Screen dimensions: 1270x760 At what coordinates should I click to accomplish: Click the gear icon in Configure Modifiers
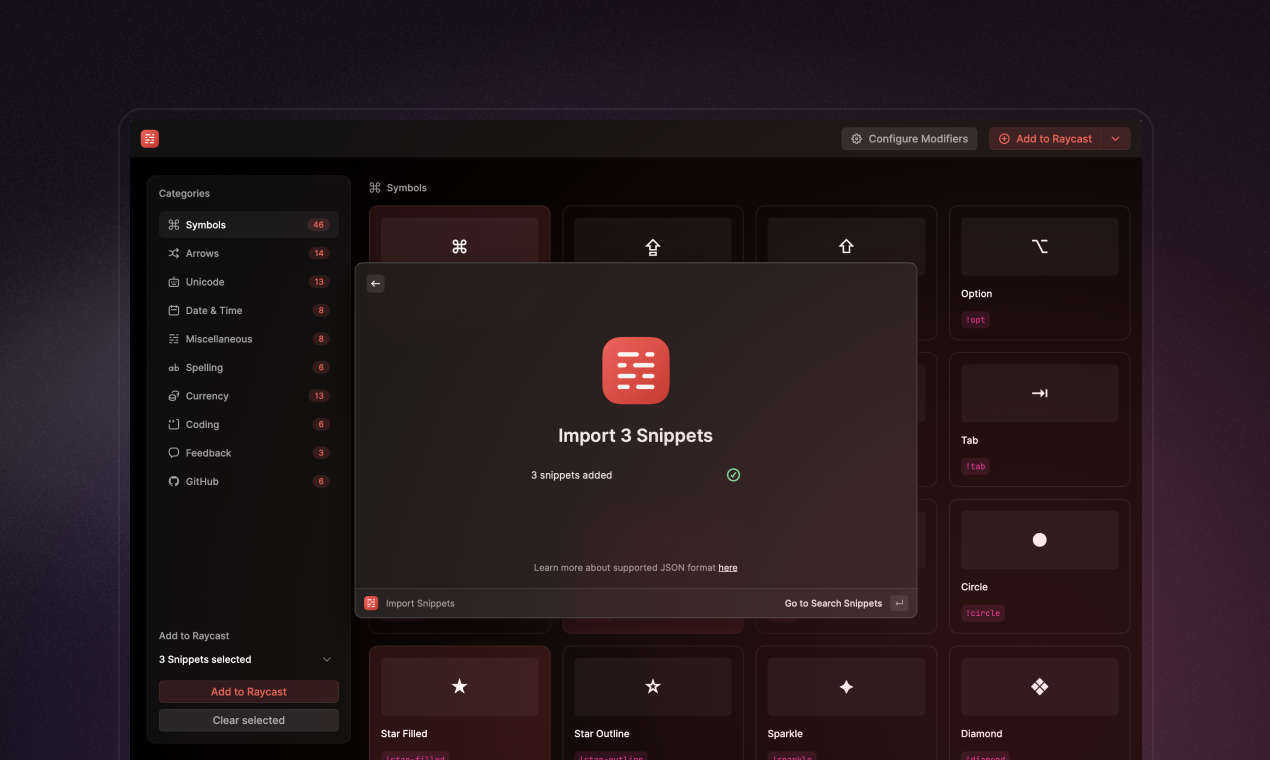(x=856, y=139)
